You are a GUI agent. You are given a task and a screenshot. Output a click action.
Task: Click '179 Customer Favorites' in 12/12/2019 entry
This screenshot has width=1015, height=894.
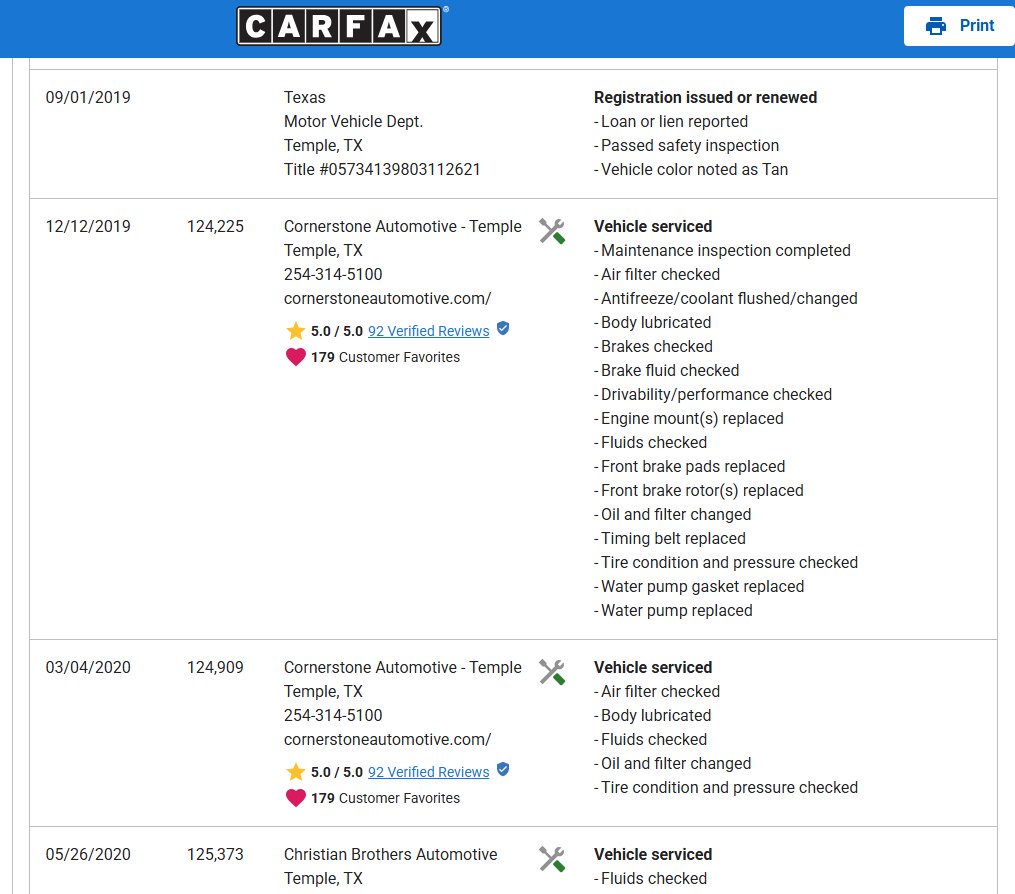click(385, 357)
